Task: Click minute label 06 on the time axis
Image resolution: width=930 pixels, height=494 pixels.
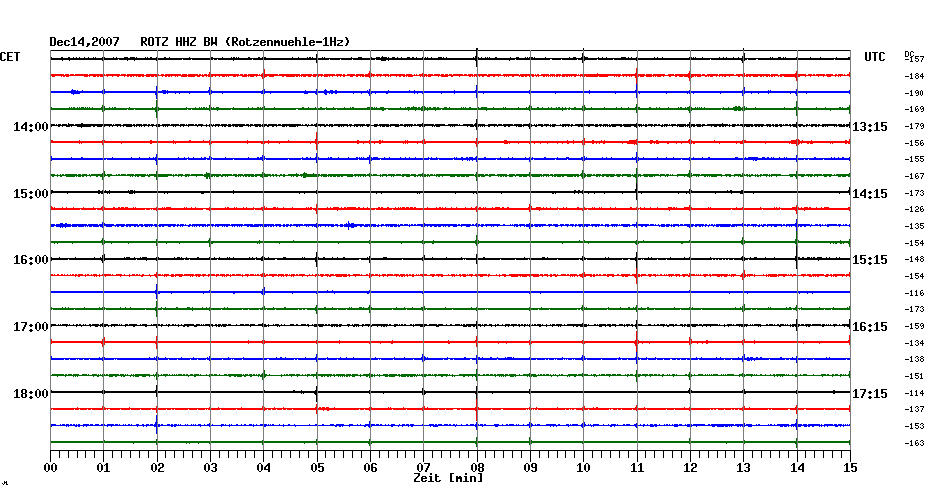Action: pos(370,468)
